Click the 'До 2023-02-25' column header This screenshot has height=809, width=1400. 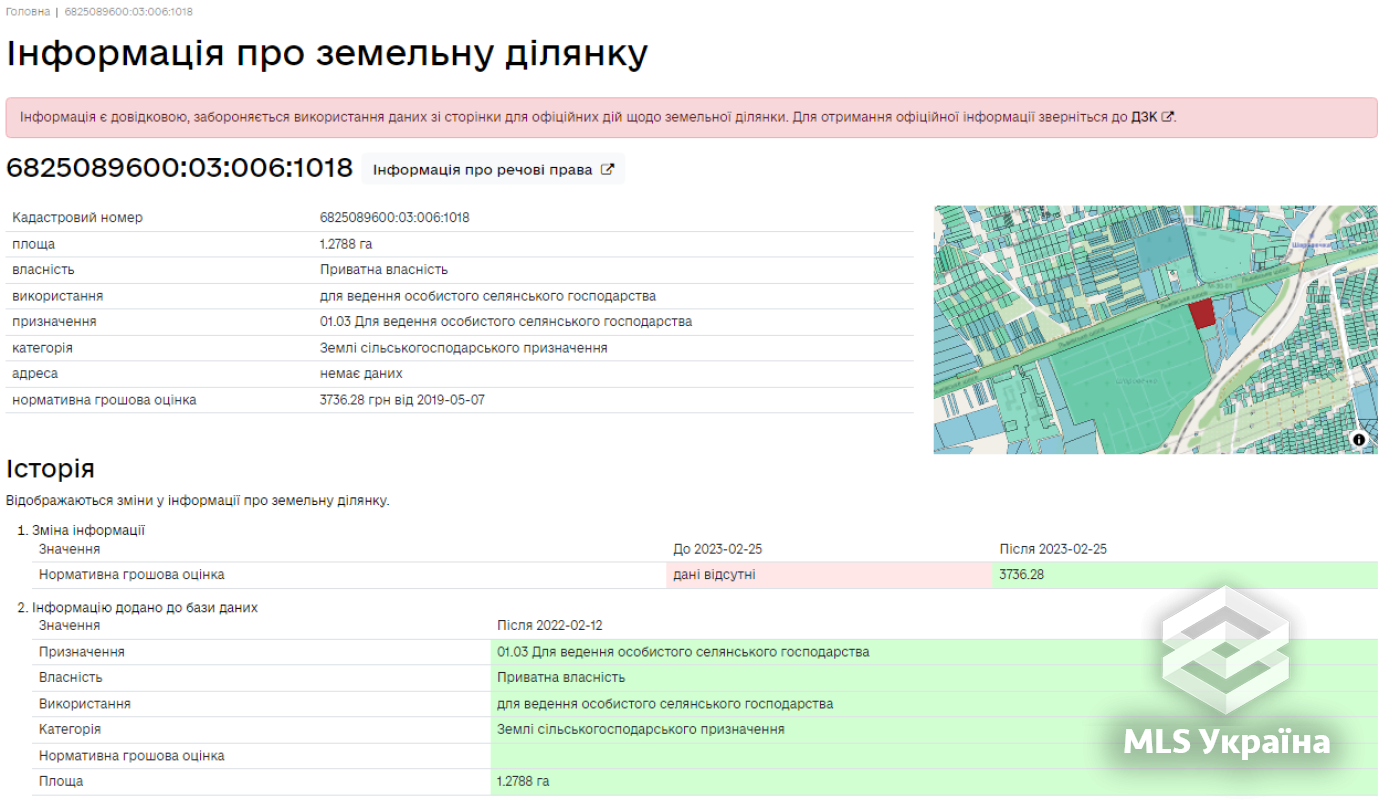(718, 549)
